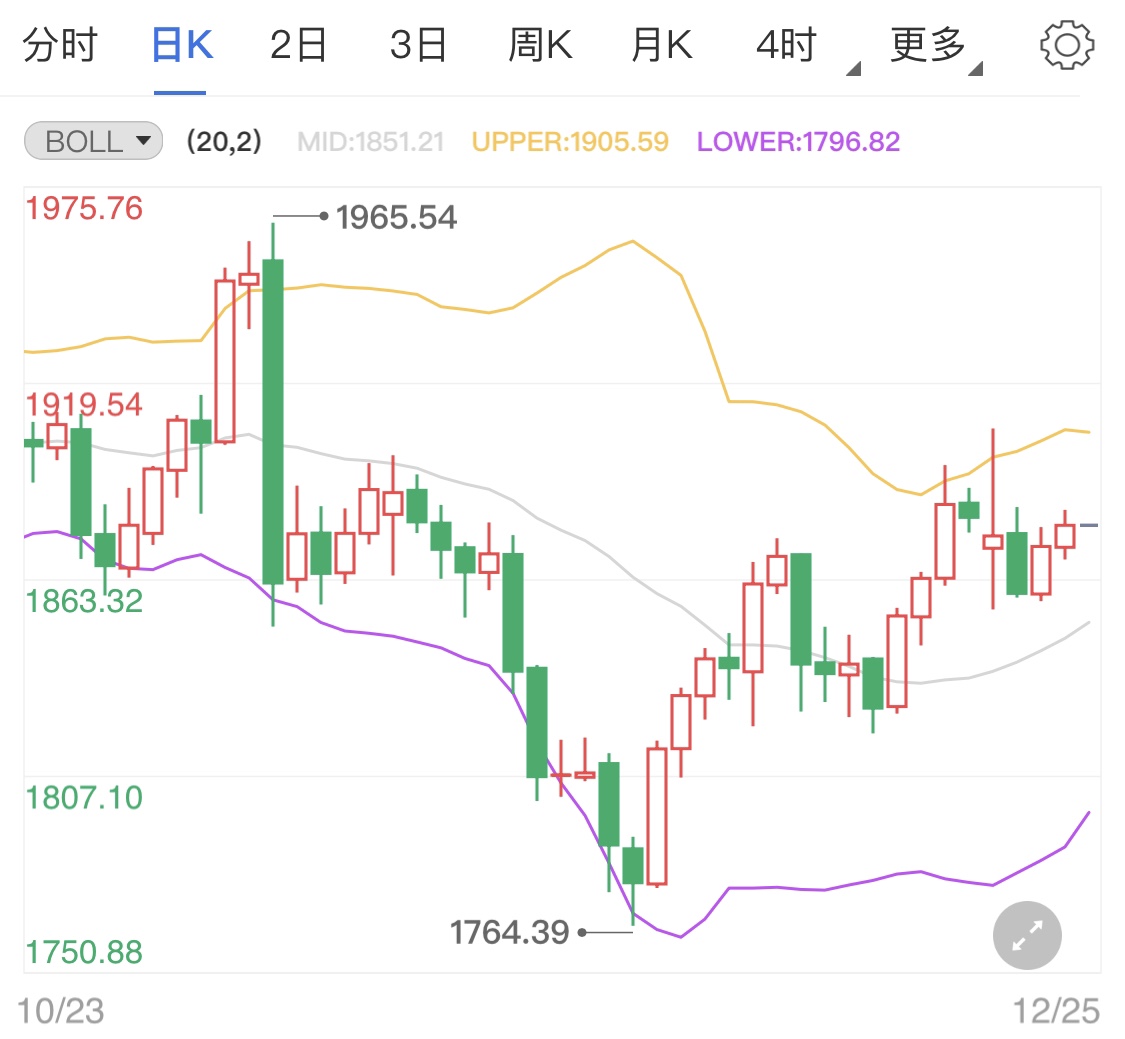This screenshot has width=1125, height=1039.
Task: Click the 1919.54 axis price label
Action: [x=84, y=404]
